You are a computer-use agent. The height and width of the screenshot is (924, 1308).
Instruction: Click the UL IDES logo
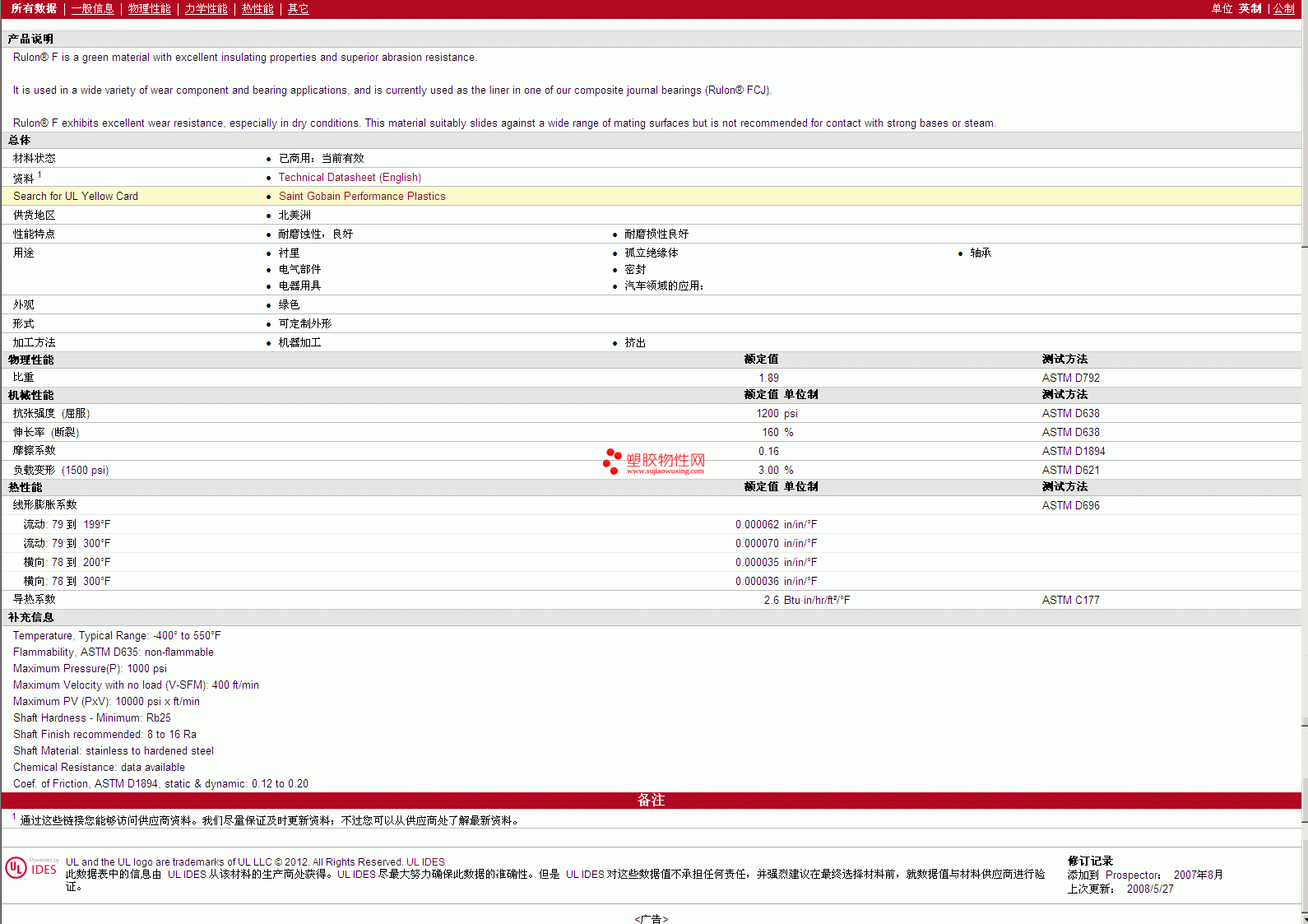[x=31, y=868]
